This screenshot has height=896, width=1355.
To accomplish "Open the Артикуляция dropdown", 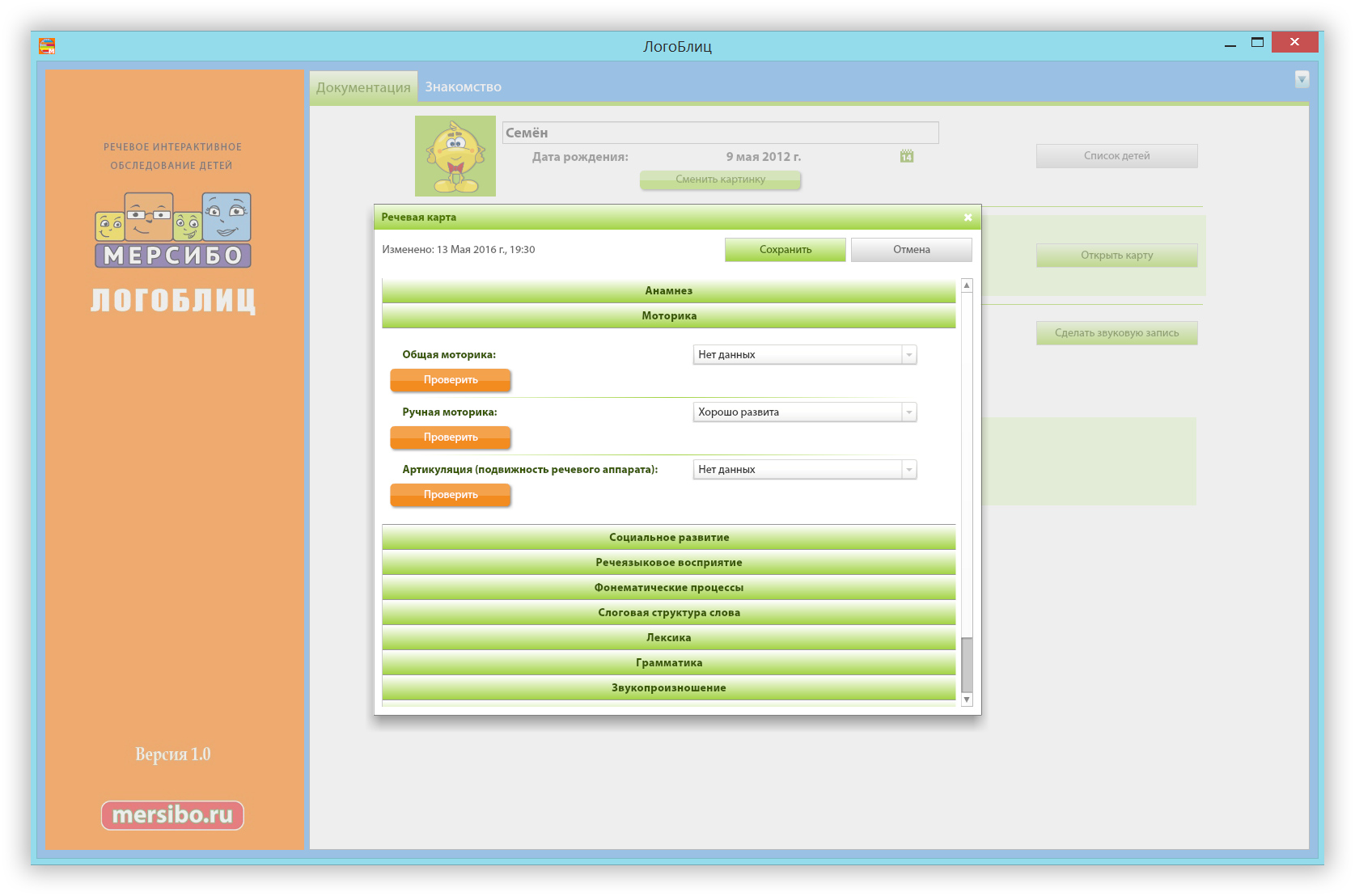I will (x=805, y=470).
